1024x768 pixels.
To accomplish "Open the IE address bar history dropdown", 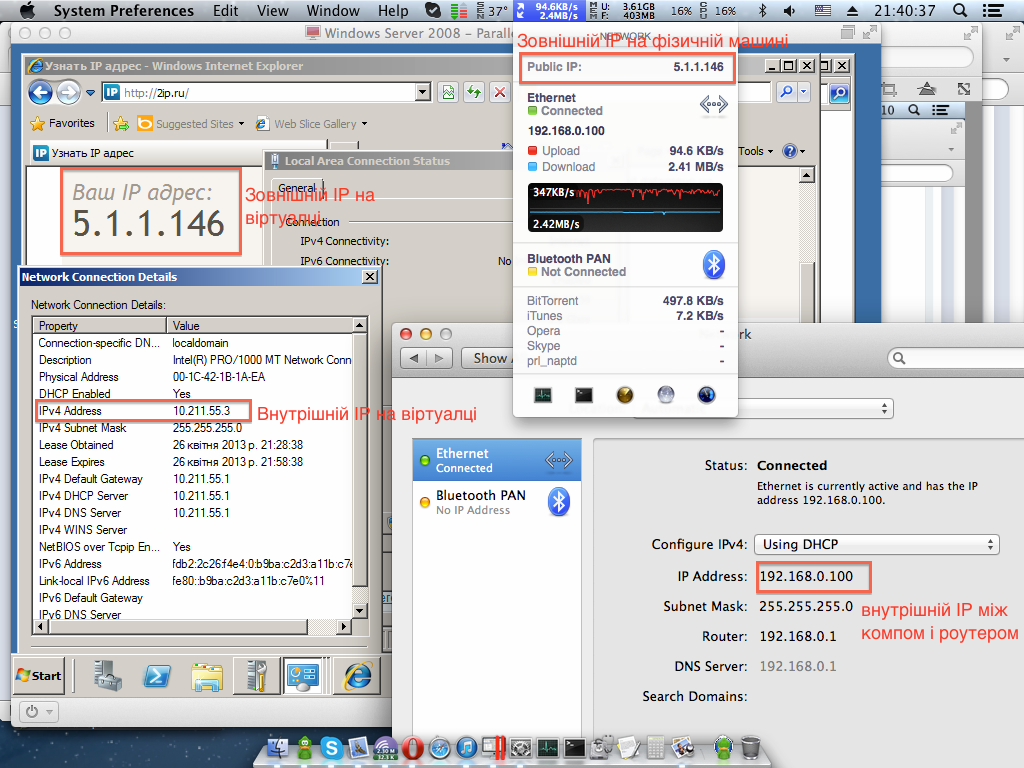I will (422, 93).
